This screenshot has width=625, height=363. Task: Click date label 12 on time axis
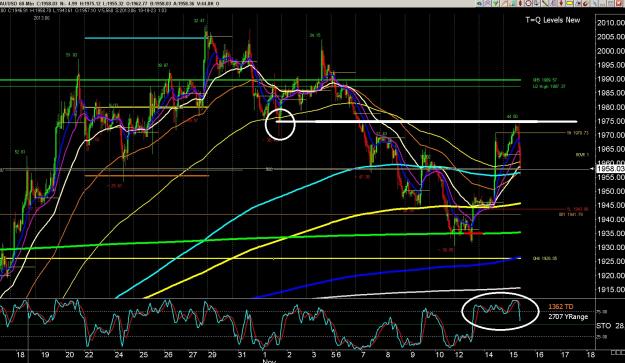tap(459, 355)
